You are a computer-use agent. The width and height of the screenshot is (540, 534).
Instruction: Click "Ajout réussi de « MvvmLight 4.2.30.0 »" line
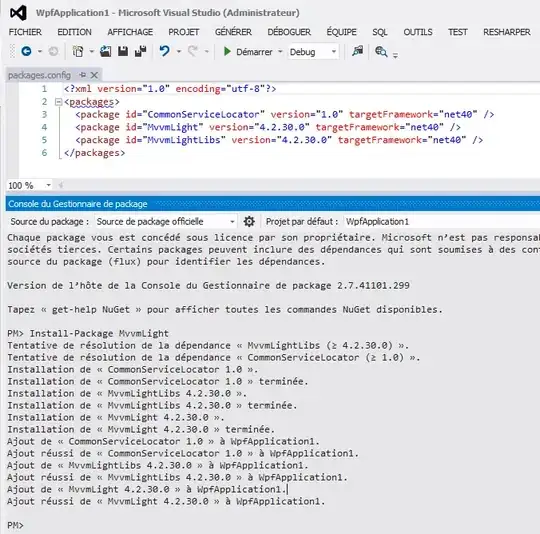pos(166,501)
